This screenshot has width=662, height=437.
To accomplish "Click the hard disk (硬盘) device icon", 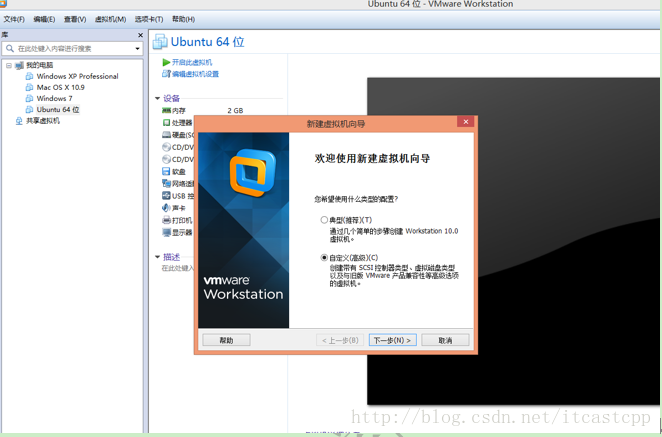I will [166, 135].
